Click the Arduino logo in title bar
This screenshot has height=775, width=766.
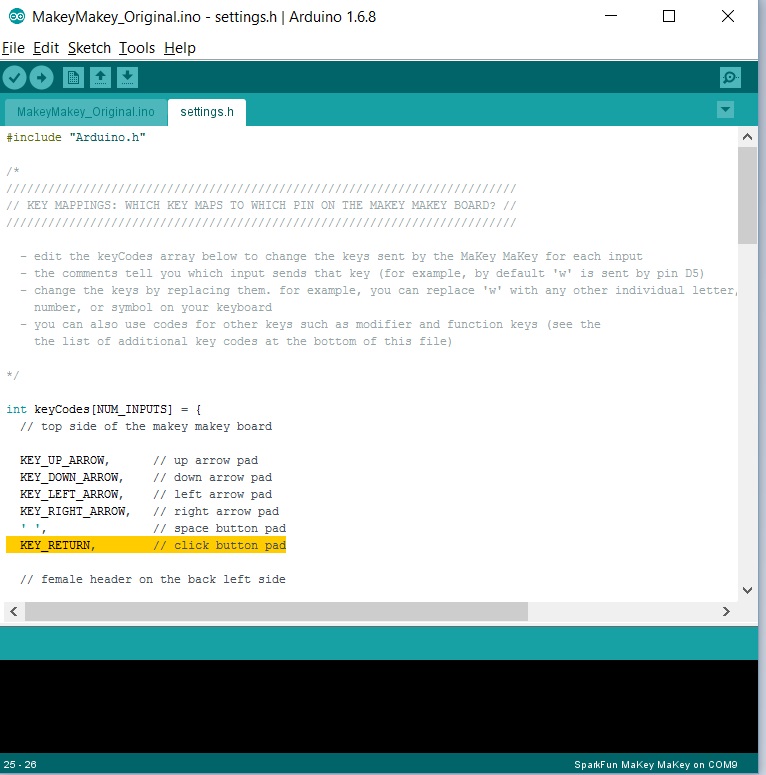17,16
